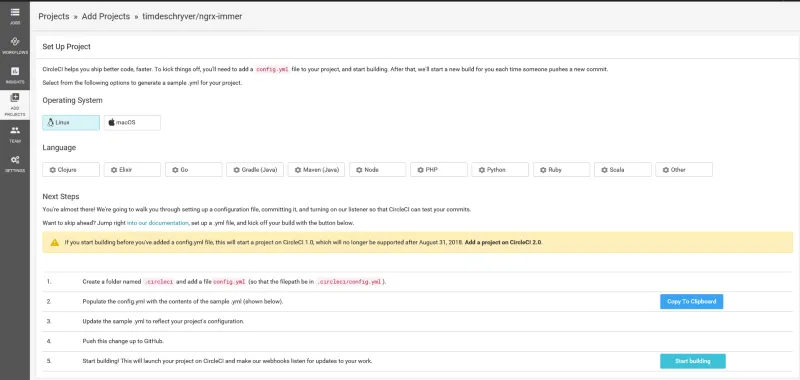
Task: Select macOS operating system option
Action: point(132,122)
